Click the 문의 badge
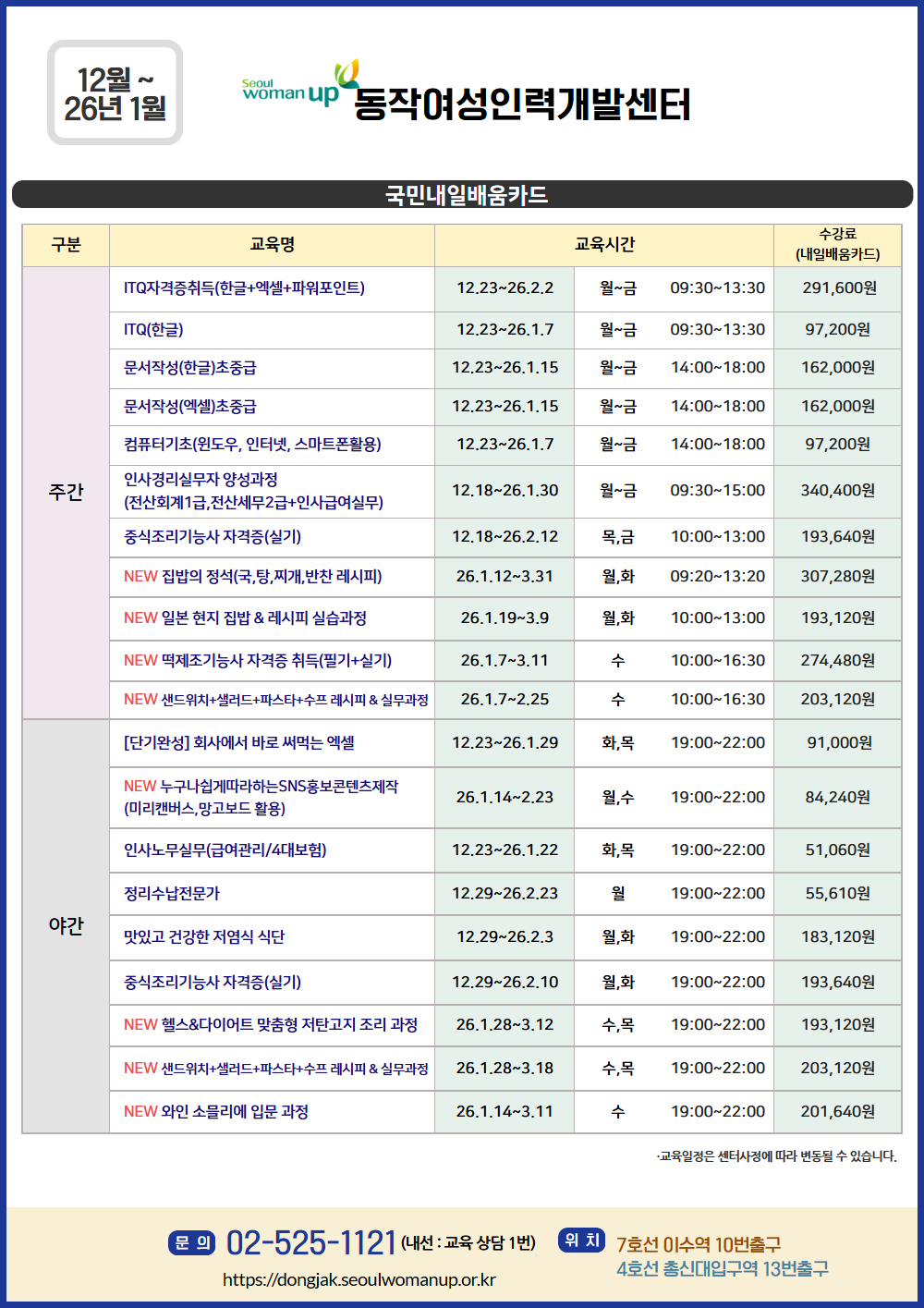The width and height of the screenshot is (924, 1308). click(191, 1242)
